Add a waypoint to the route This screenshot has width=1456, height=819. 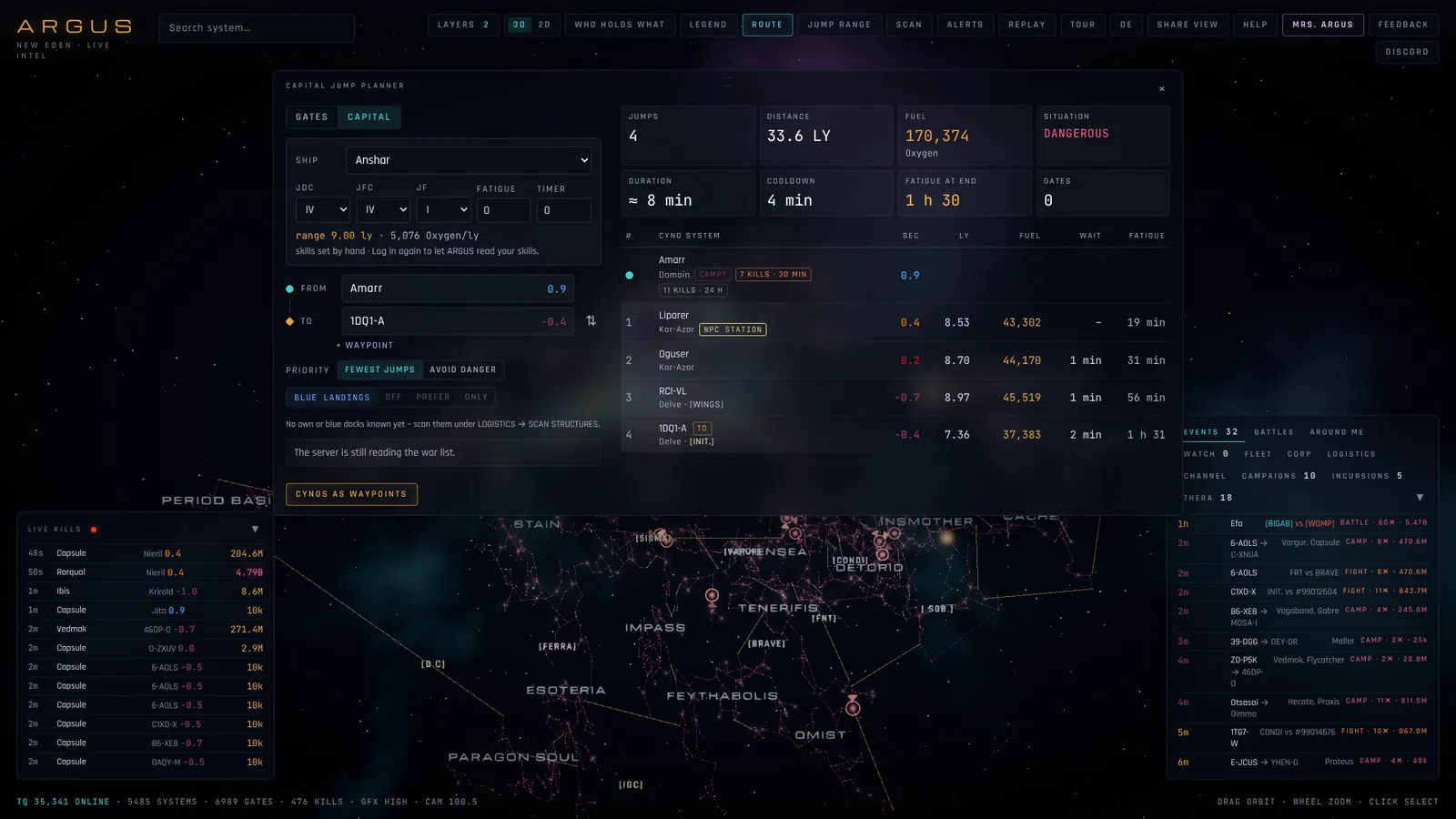pyautogui.click(x=365, y=346)
